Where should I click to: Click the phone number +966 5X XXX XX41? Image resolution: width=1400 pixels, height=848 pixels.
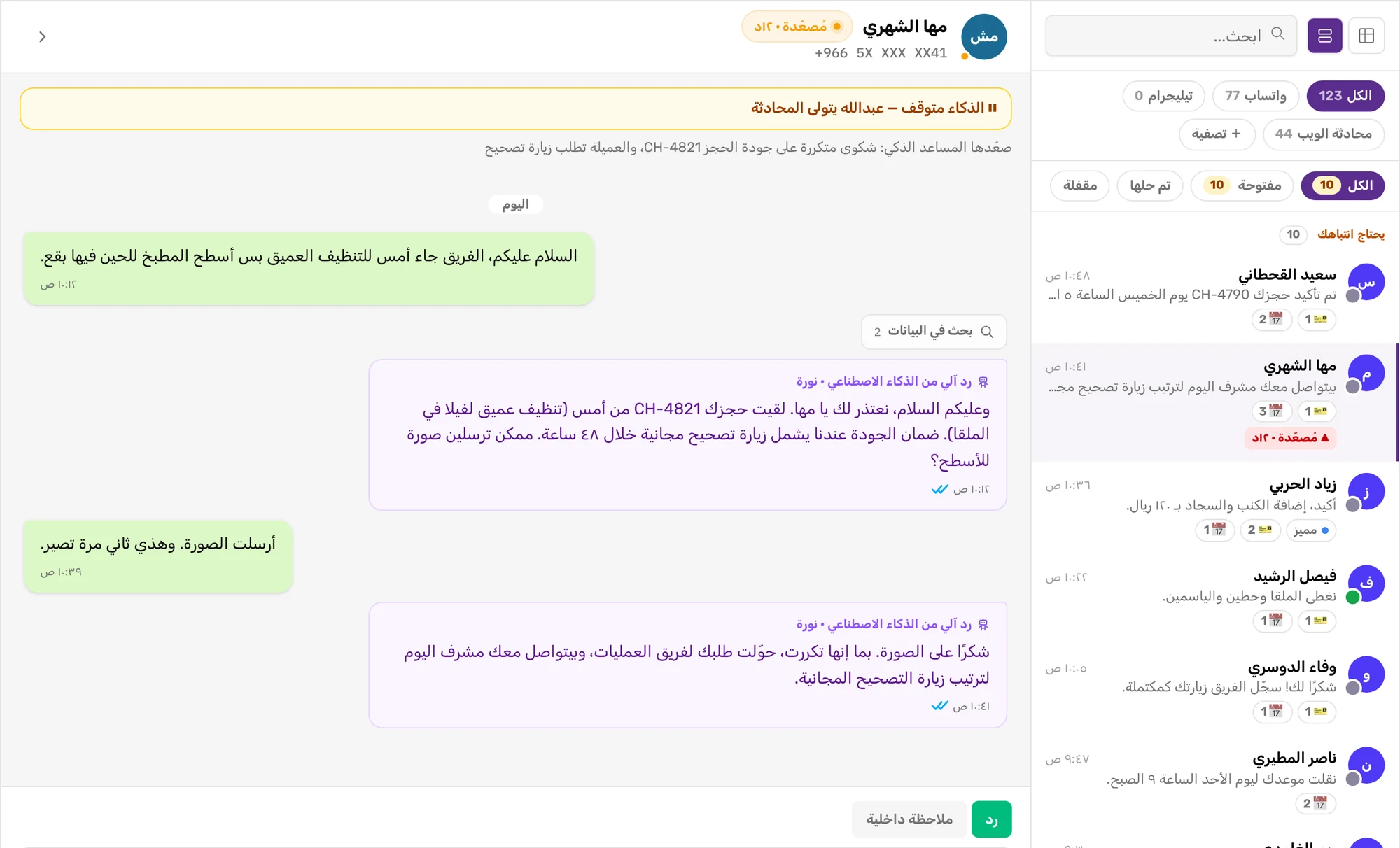881,53
